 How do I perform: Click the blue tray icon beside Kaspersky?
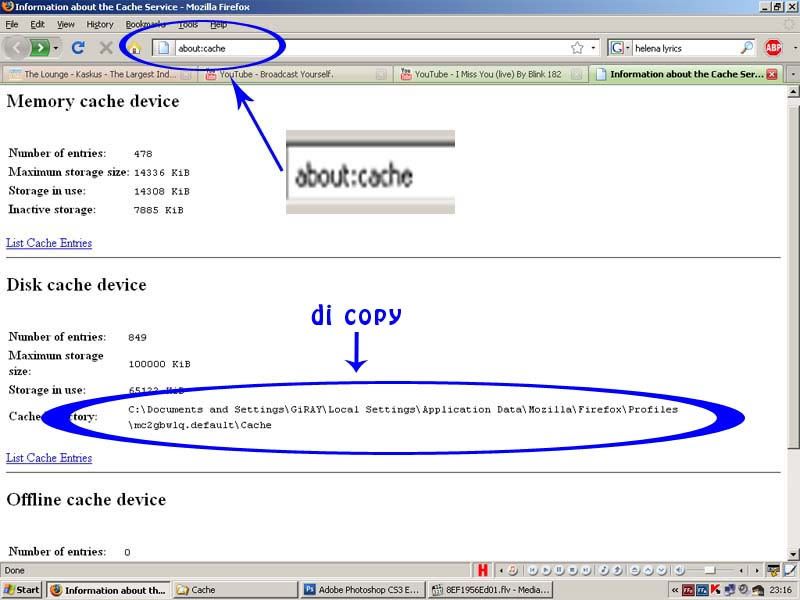pyautogui.click(x=702, y=590)
